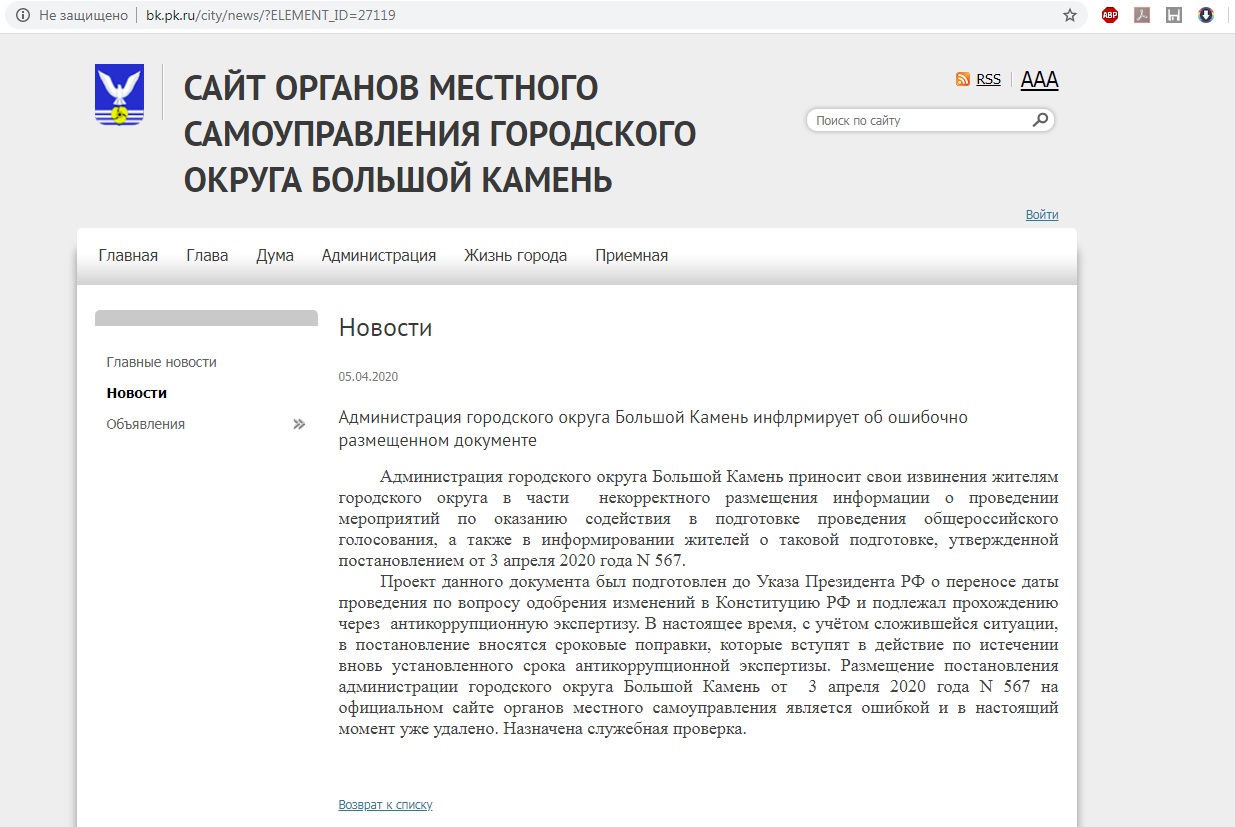Viewport: 1235px width, 827px height.
Task: Click the date 05.04.2020
Action: point(368,377)
